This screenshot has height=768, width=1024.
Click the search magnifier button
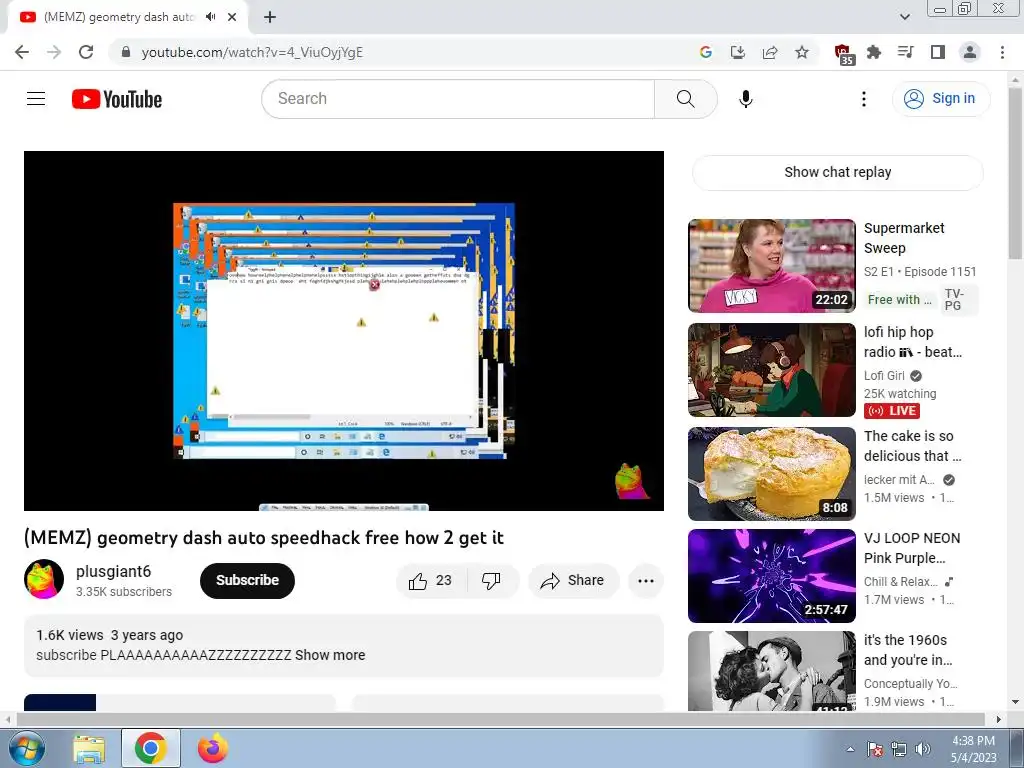tap(686, 99)
